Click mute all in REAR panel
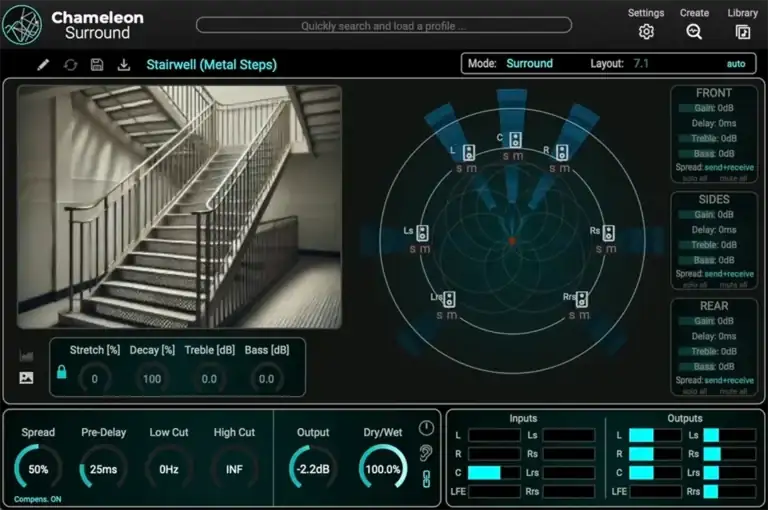Viewport: 768px width, 510px height. tap(733, 391)
